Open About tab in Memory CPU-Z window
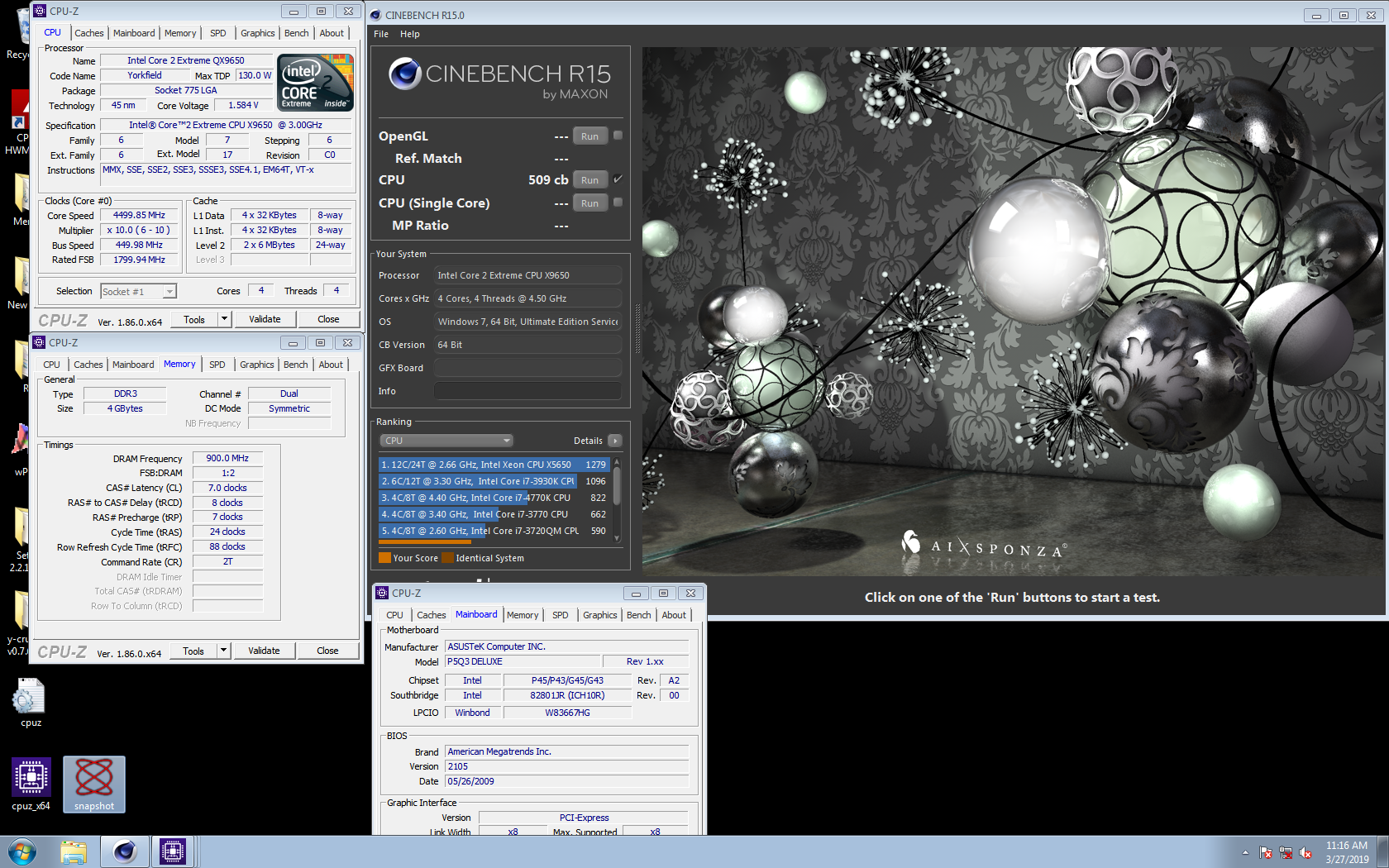This screenshot has height=868, width=1389. [x=331, y=365]
